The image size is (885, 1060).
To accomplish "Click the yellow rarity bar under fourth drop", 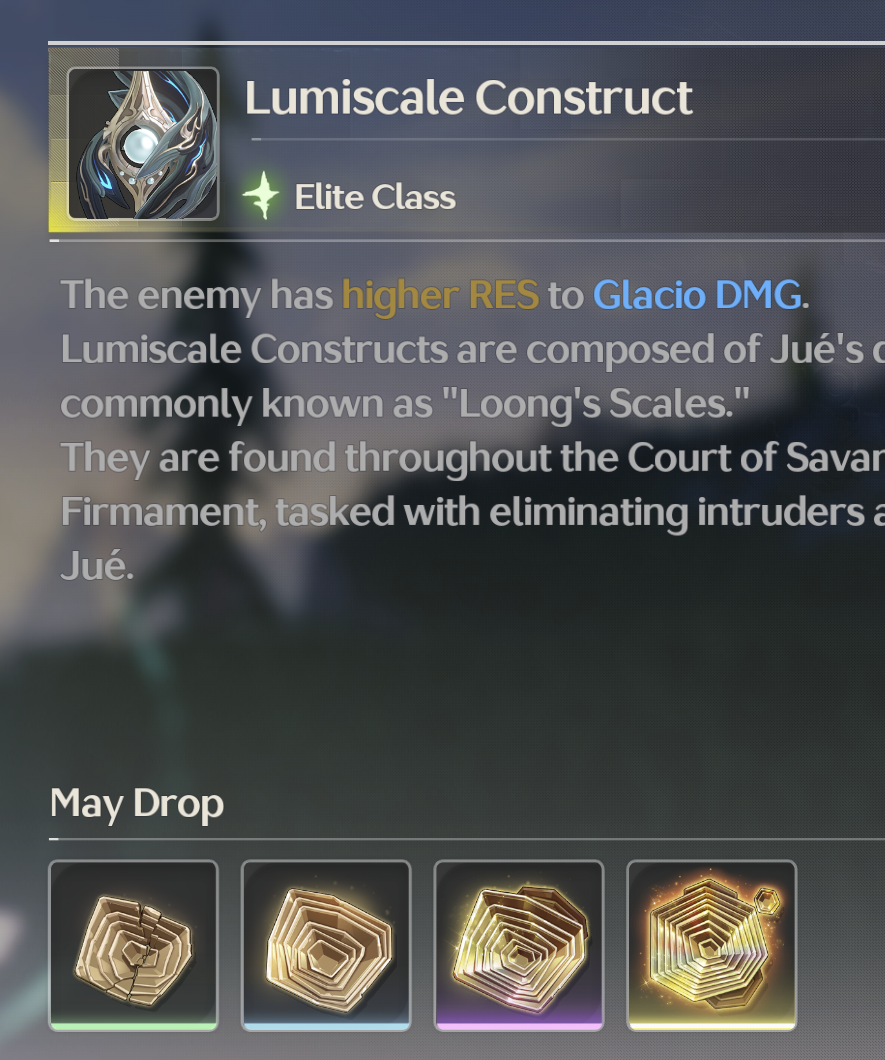I will click(711, 1026).
